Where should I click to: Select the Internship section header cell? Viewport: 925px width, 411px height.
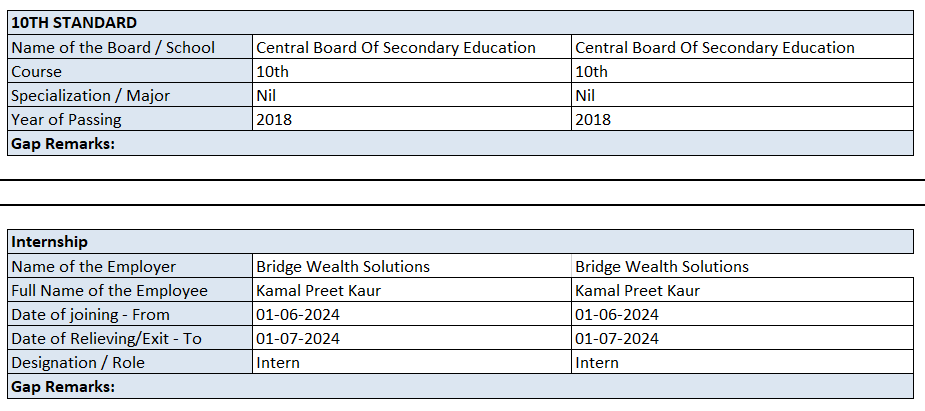tap(50, 241)
